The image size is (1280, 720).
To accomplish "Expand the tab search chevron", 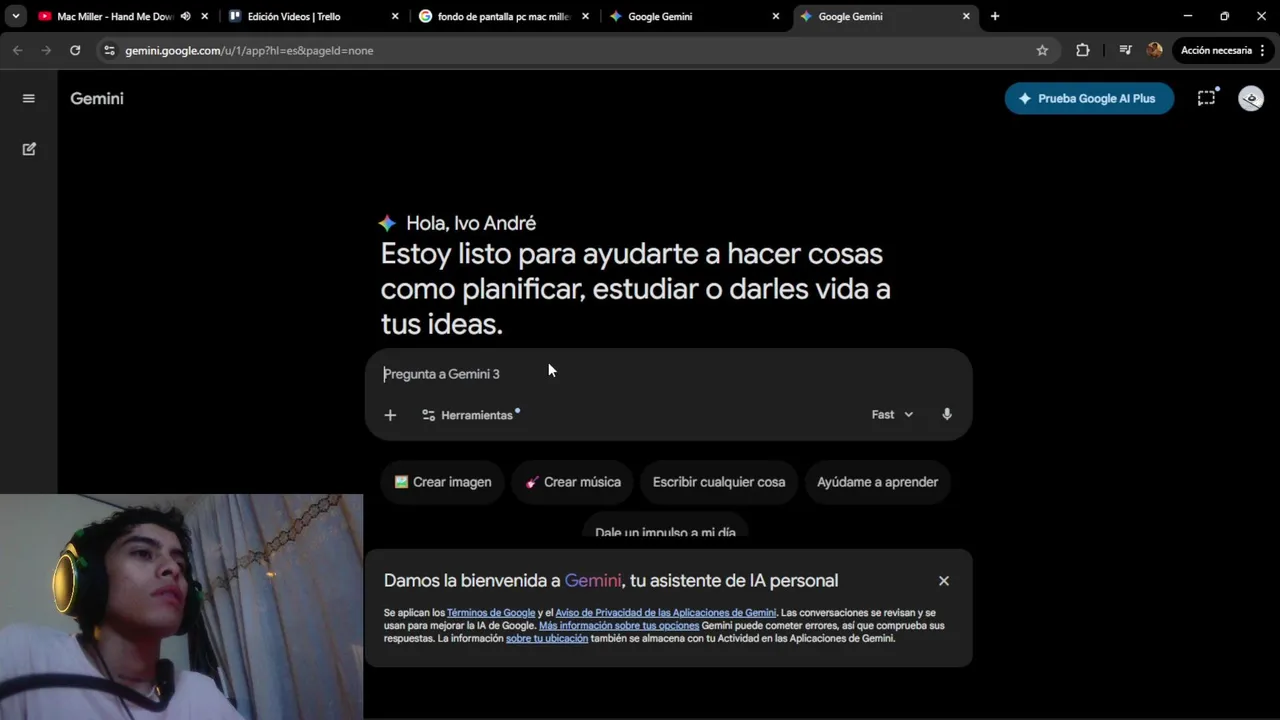I will [15, 16].
